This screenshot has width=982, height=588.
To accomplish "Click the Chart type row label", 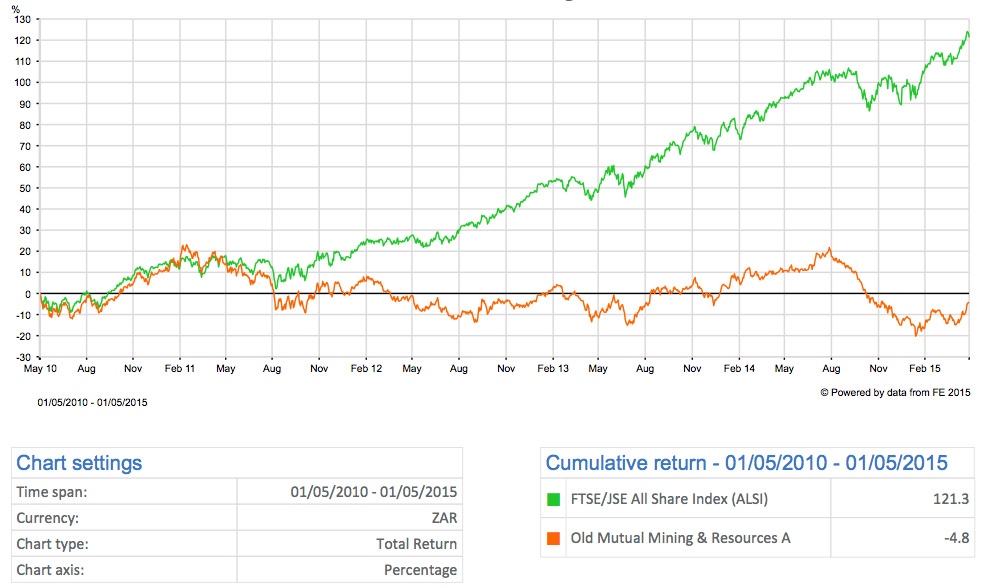I will coord(53,544).
